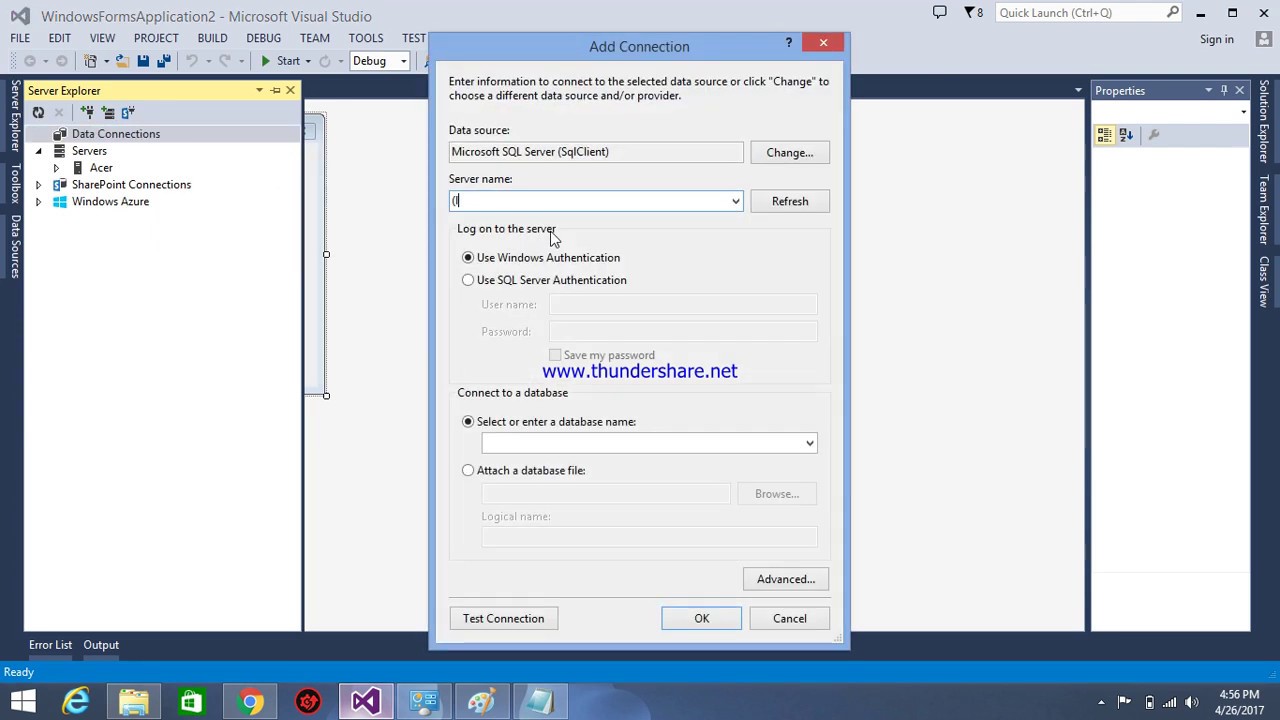The height and width of the screenshot is (720, 1280).
Task: Choose Select or enter a database name
Action: (468, 422)
